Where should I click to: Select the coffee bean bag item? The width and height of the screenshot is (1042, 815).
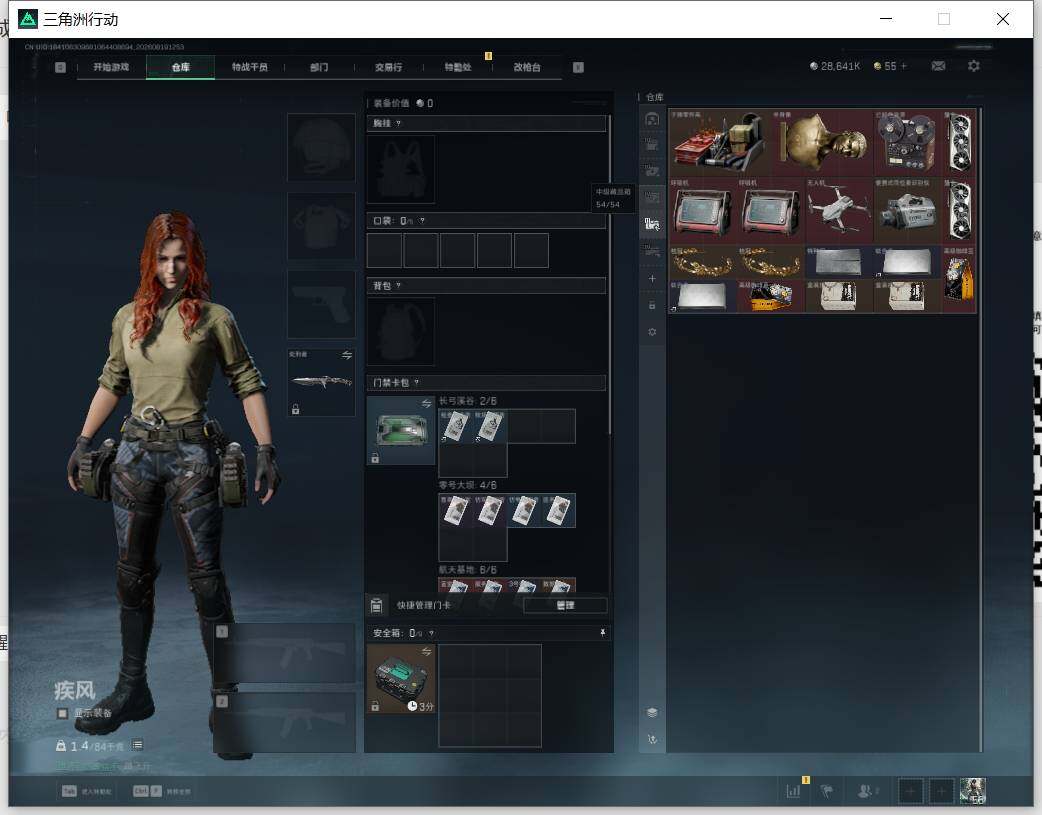coord(959,279)
